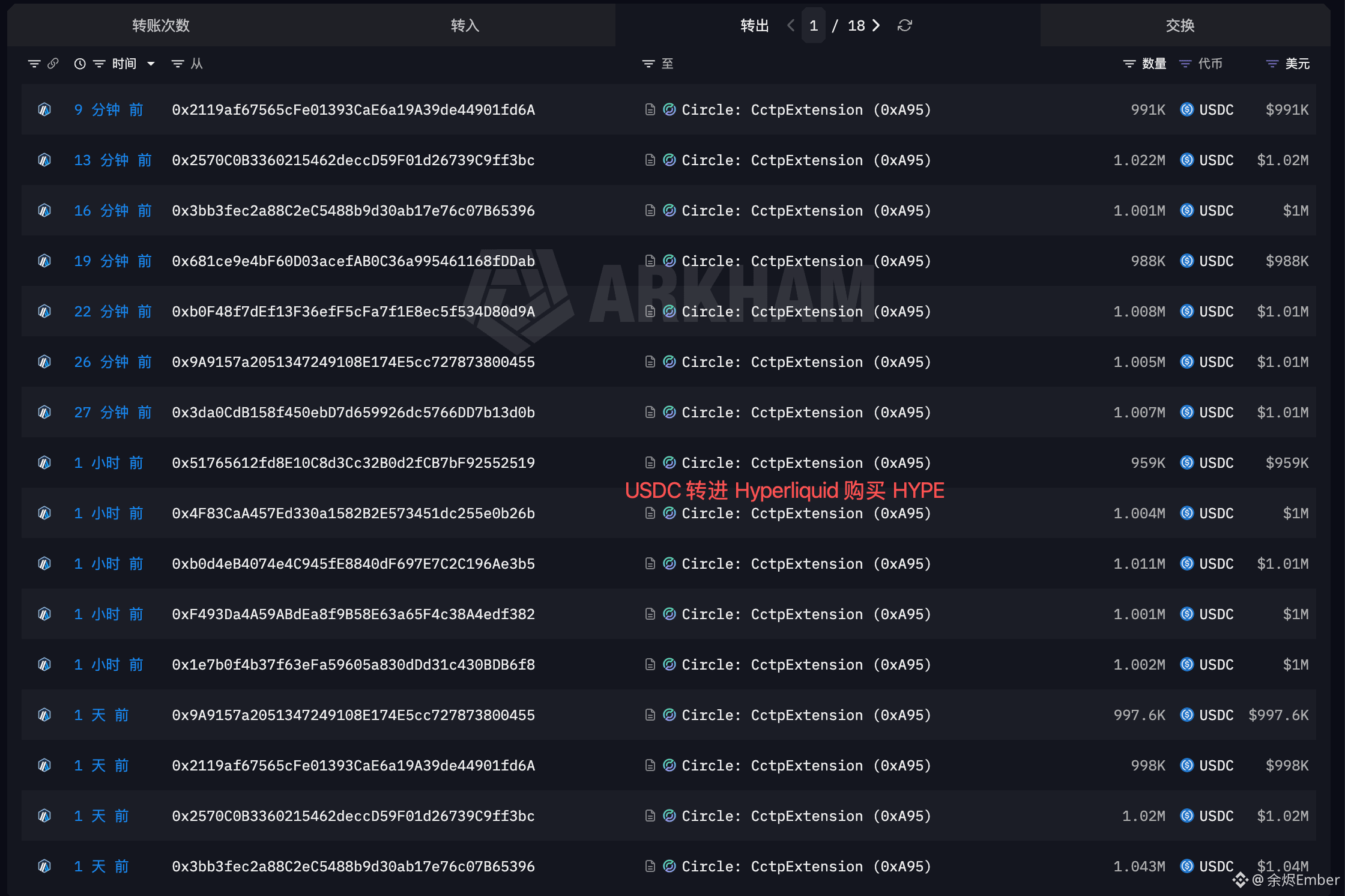Screen dimensions: 1345x896
Task: Click the total pages number 18
Action: coord(856,25)
